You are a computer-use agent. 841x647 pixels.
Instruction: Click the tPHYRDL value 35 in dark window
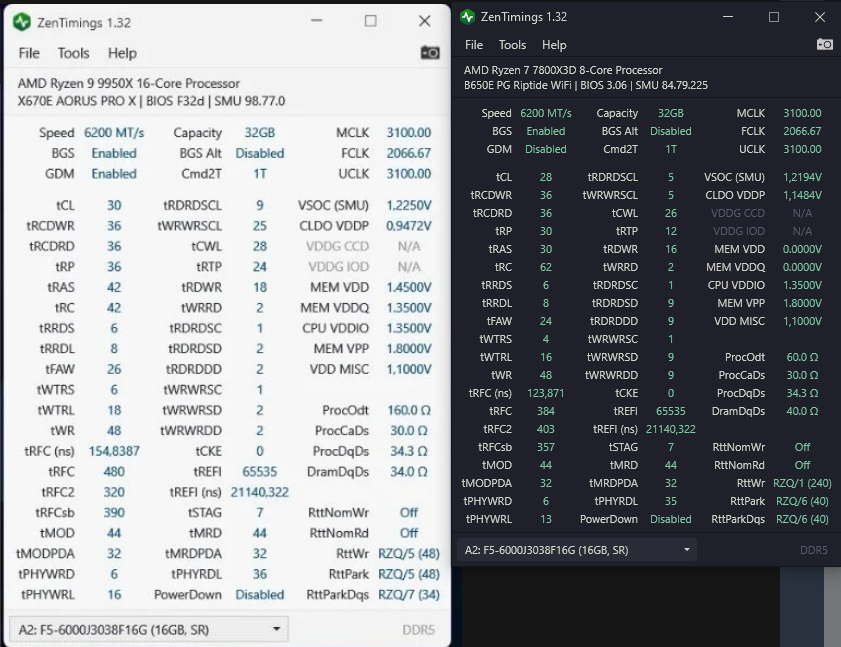[x=671, y=501]
